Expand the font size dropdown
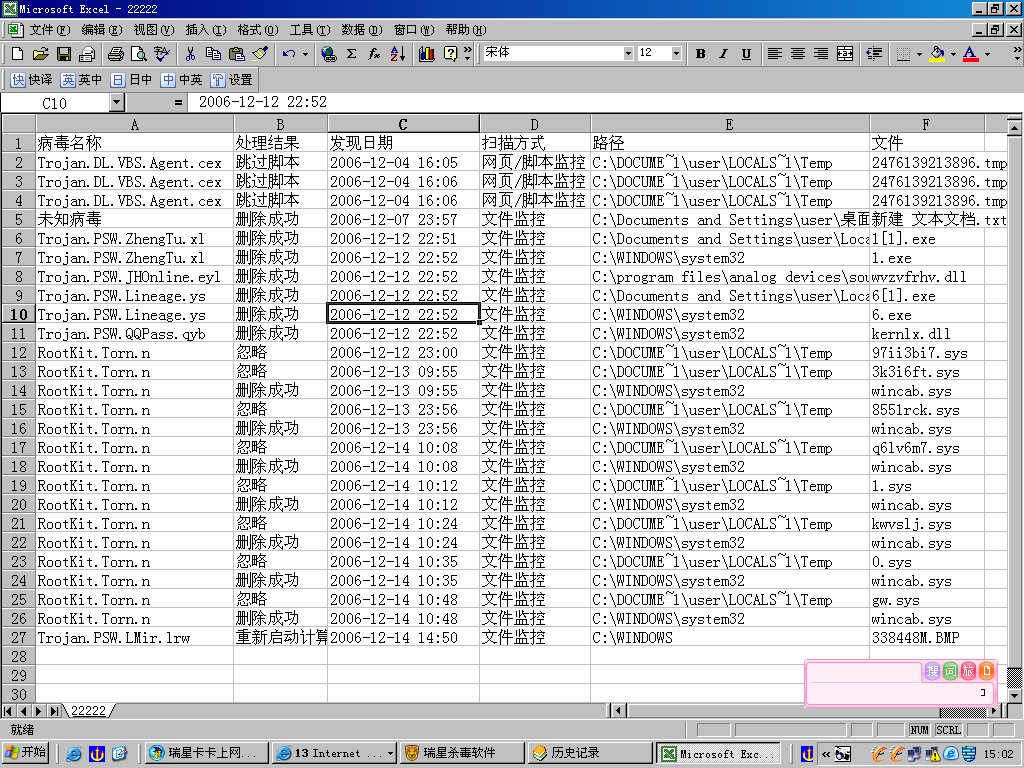Screen dimensions: 1024x768 [x=676, y=54]
